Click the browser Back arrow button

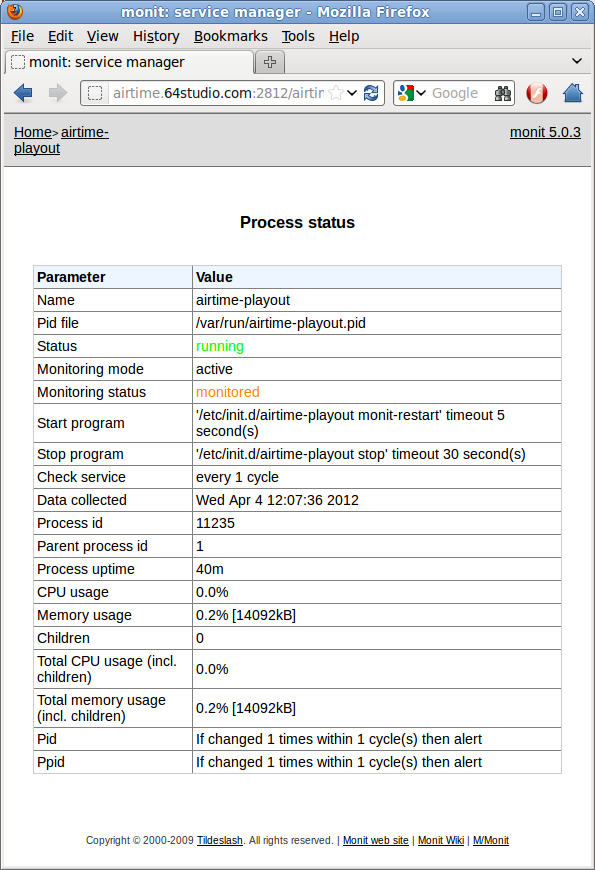tap(23, 93)
